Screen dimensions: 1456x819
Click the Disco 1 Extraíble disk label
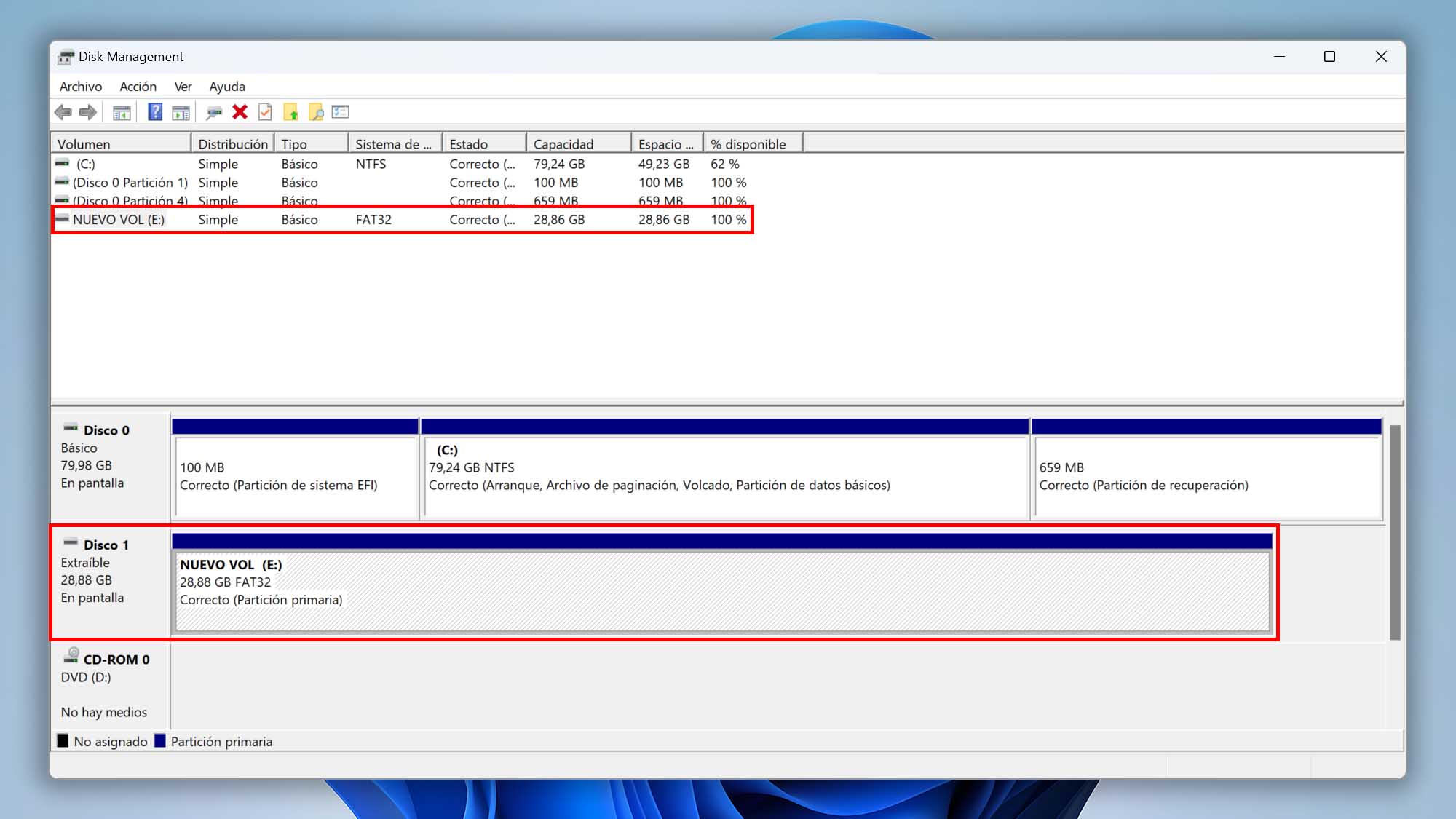(110, 581)
